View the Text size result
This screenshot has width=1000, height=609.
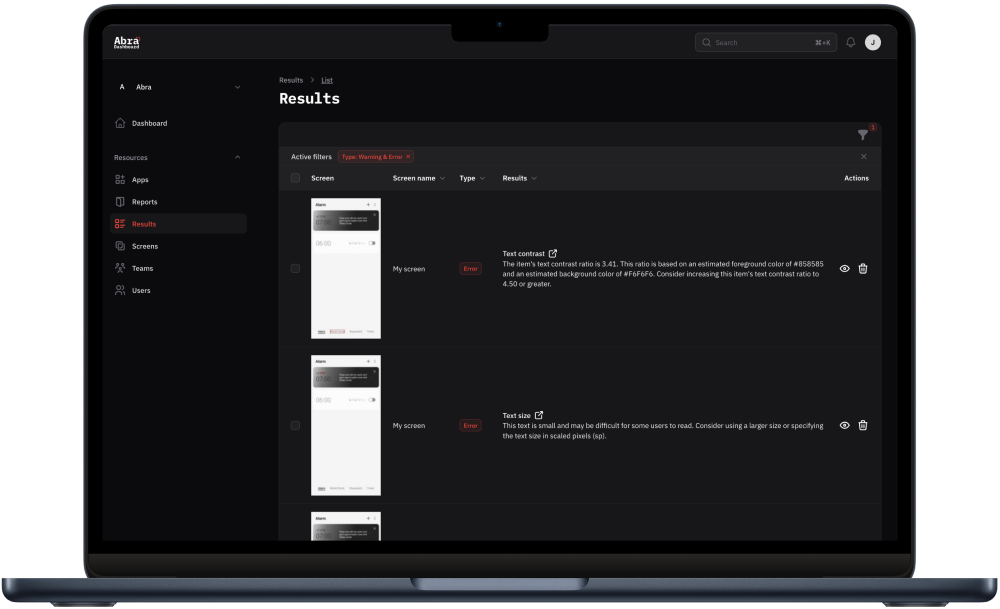coord(844,425)
